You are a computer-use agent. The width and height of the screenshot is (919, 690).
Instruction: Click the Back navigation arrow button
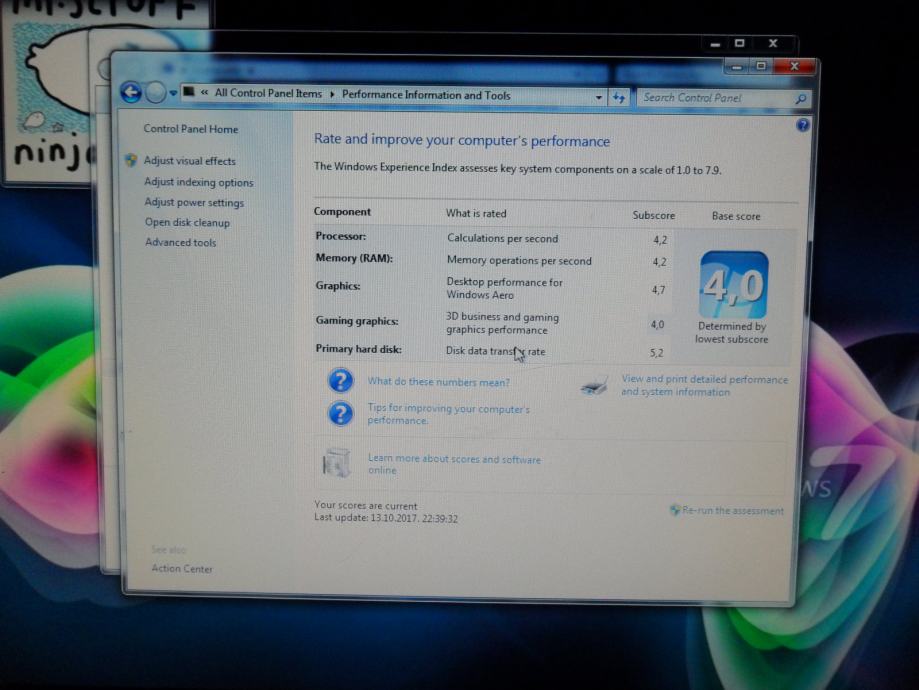pos(131,92)
